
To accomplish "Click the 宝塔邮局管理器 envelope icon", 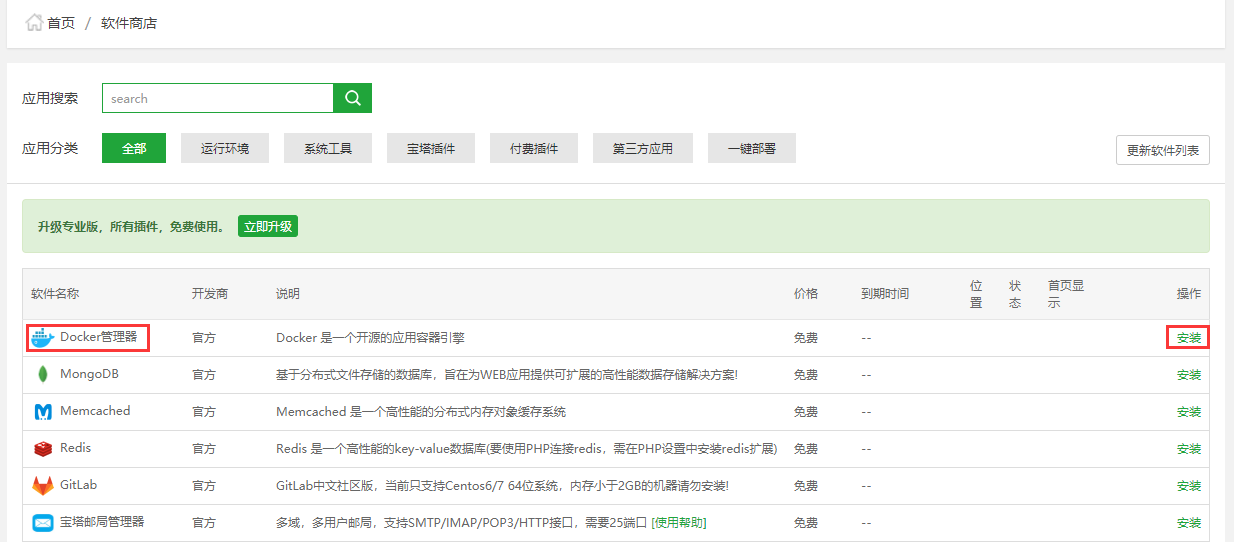I will tap(43, 523).
